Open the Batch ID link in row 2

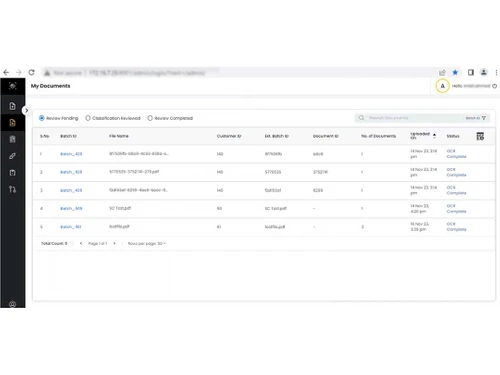coord(71,172)
